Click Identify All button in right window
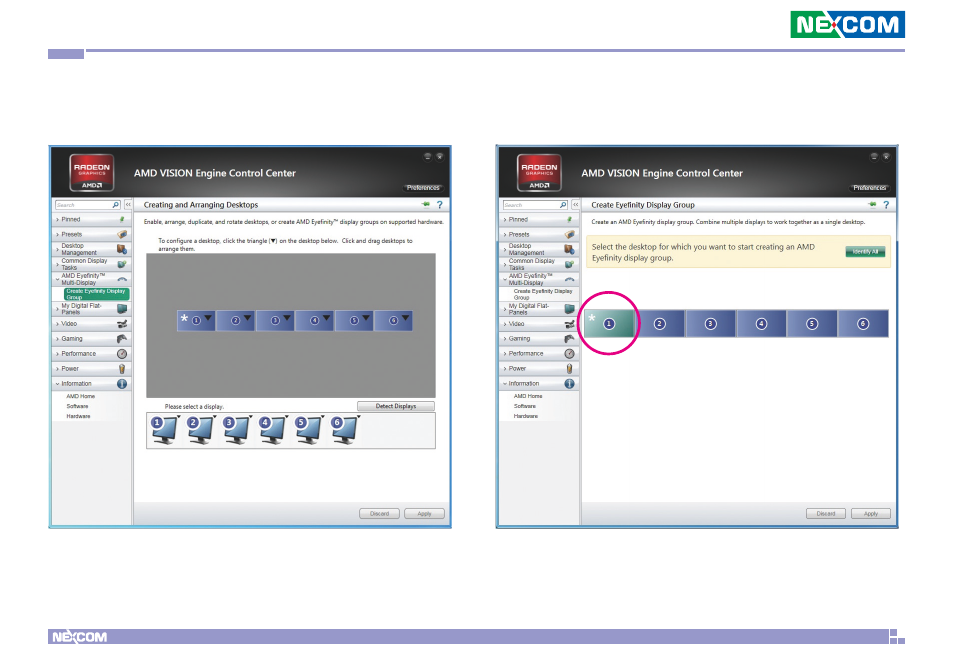Viewport: 954px width, 671px height. (x=865, y=252)
